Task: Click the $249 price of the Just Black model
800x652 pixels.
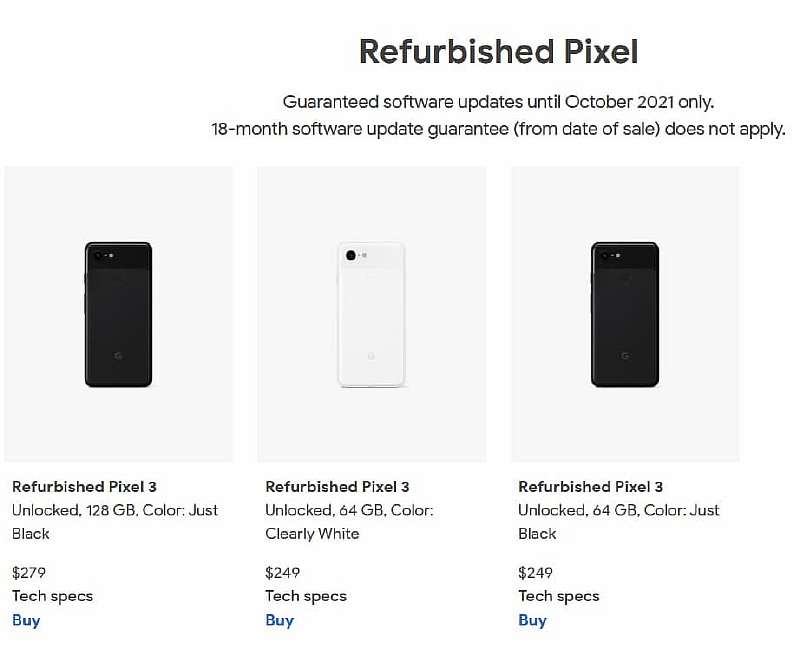Action: (x=535, y=573)
